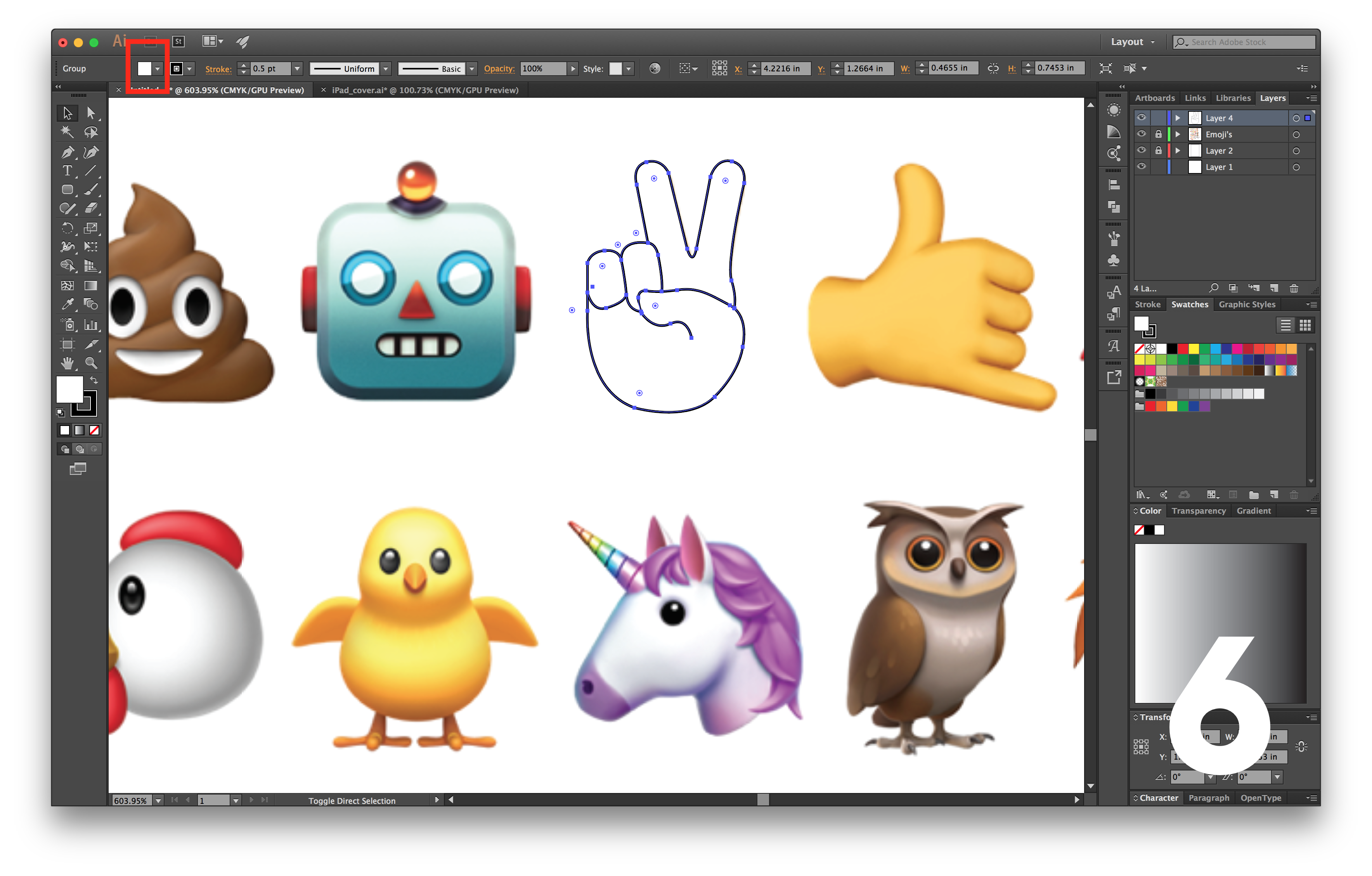This screenshot has height=876, width=1372.
Task: Delete selection with Layers trash icon
Action: (1294, 288)
